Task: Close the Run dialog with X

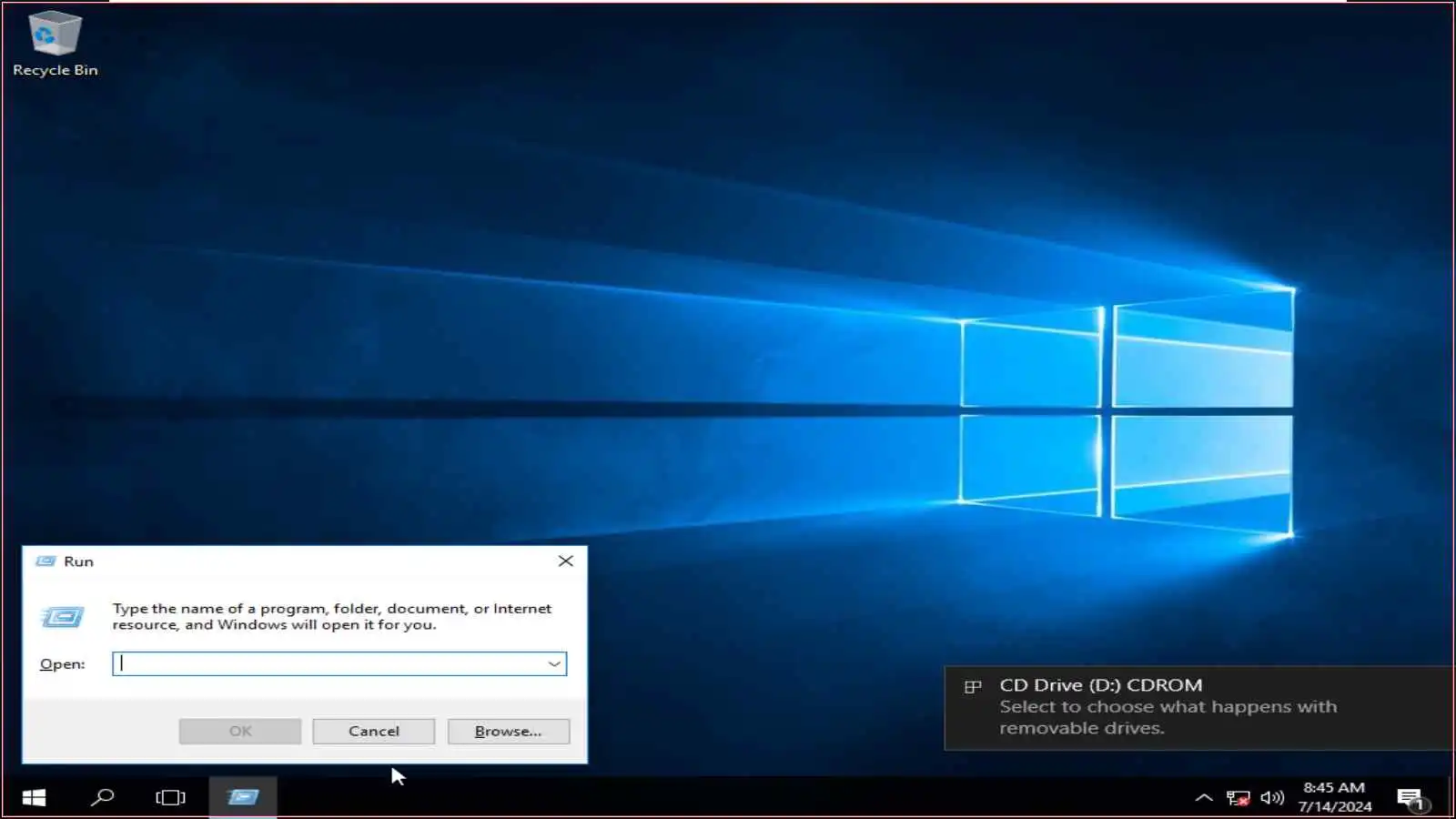Action: tap(565, 561)
